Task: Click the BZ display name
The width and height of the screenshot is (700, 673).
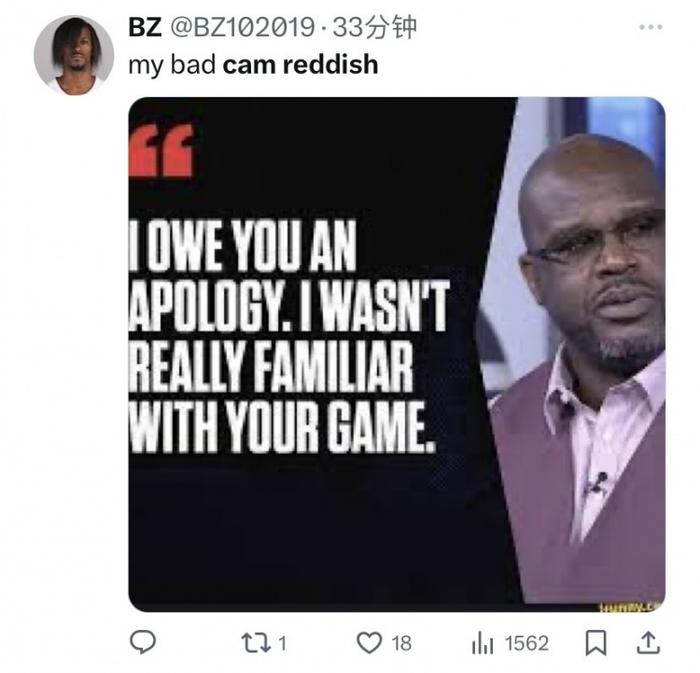Action: (145, 27)
